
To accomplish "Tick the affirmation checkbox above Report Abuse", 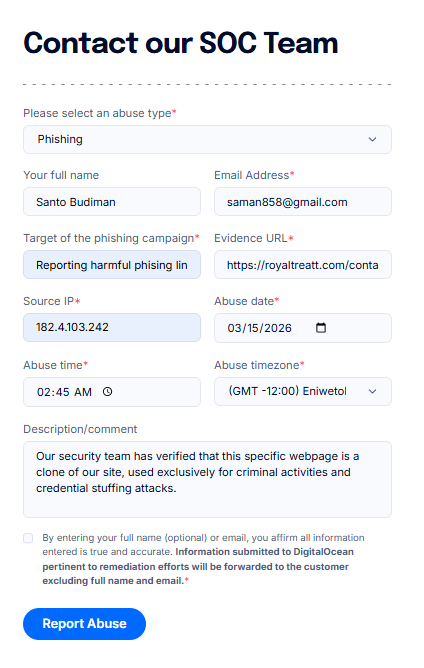I will tap(28, 538).
